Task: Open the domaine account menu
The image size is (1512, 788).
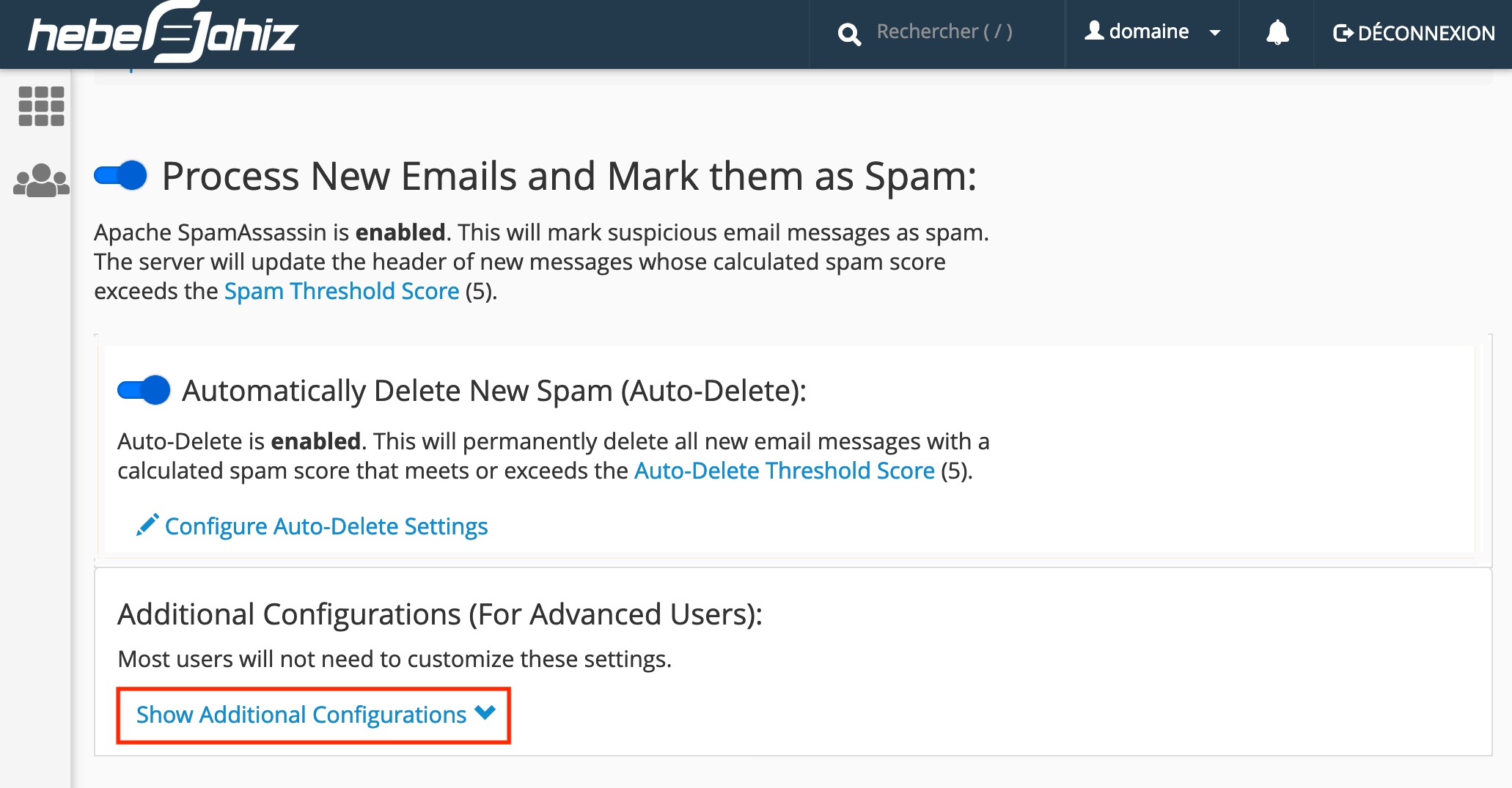Action: (x=1152, y=32)
